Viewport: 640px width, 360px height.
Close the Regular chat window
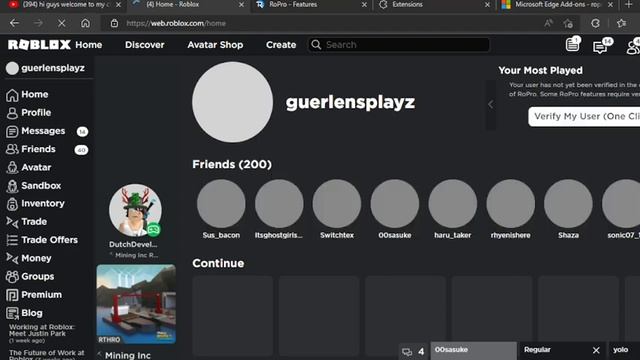596,350
